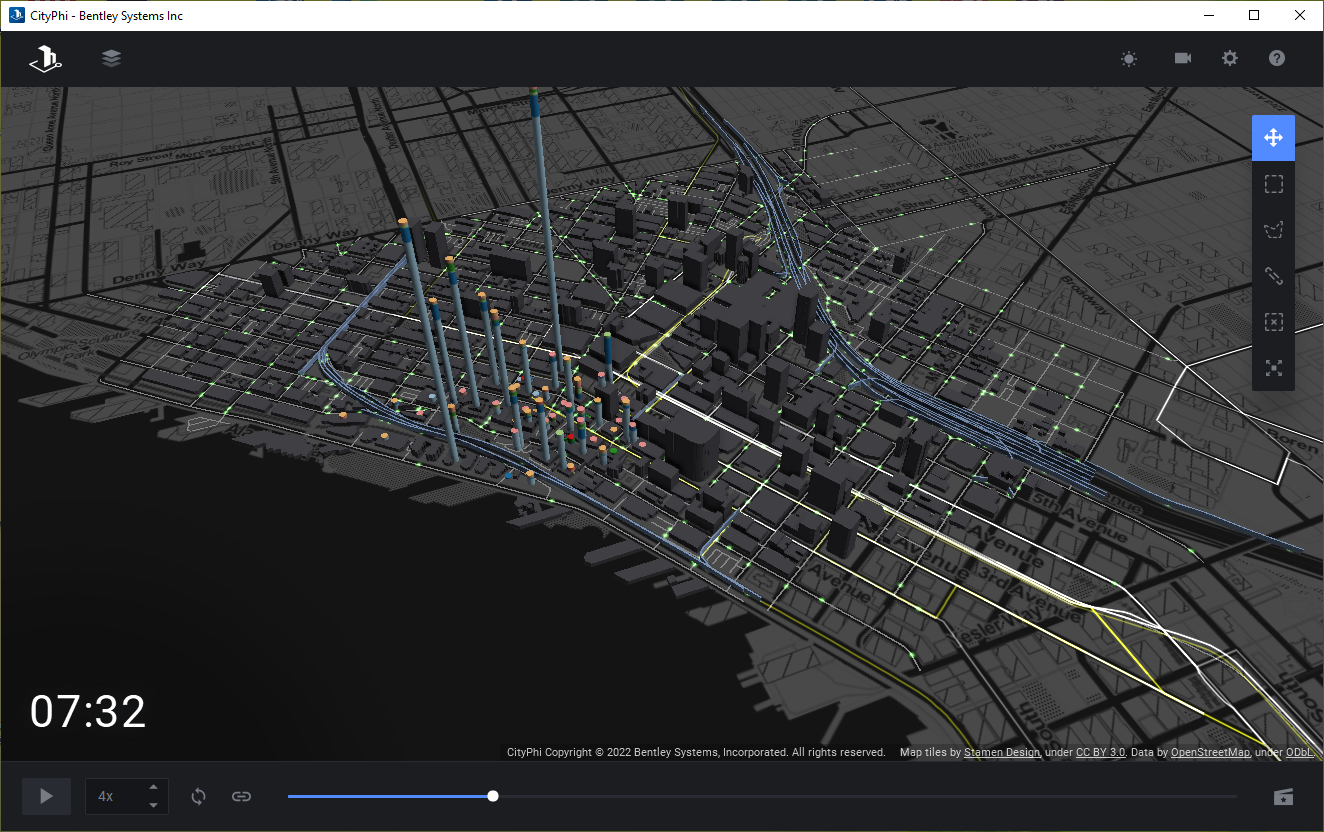Toggle the loop playback icon
The height and width of the screenshot is (832, 1324).
tap(198, 796)
